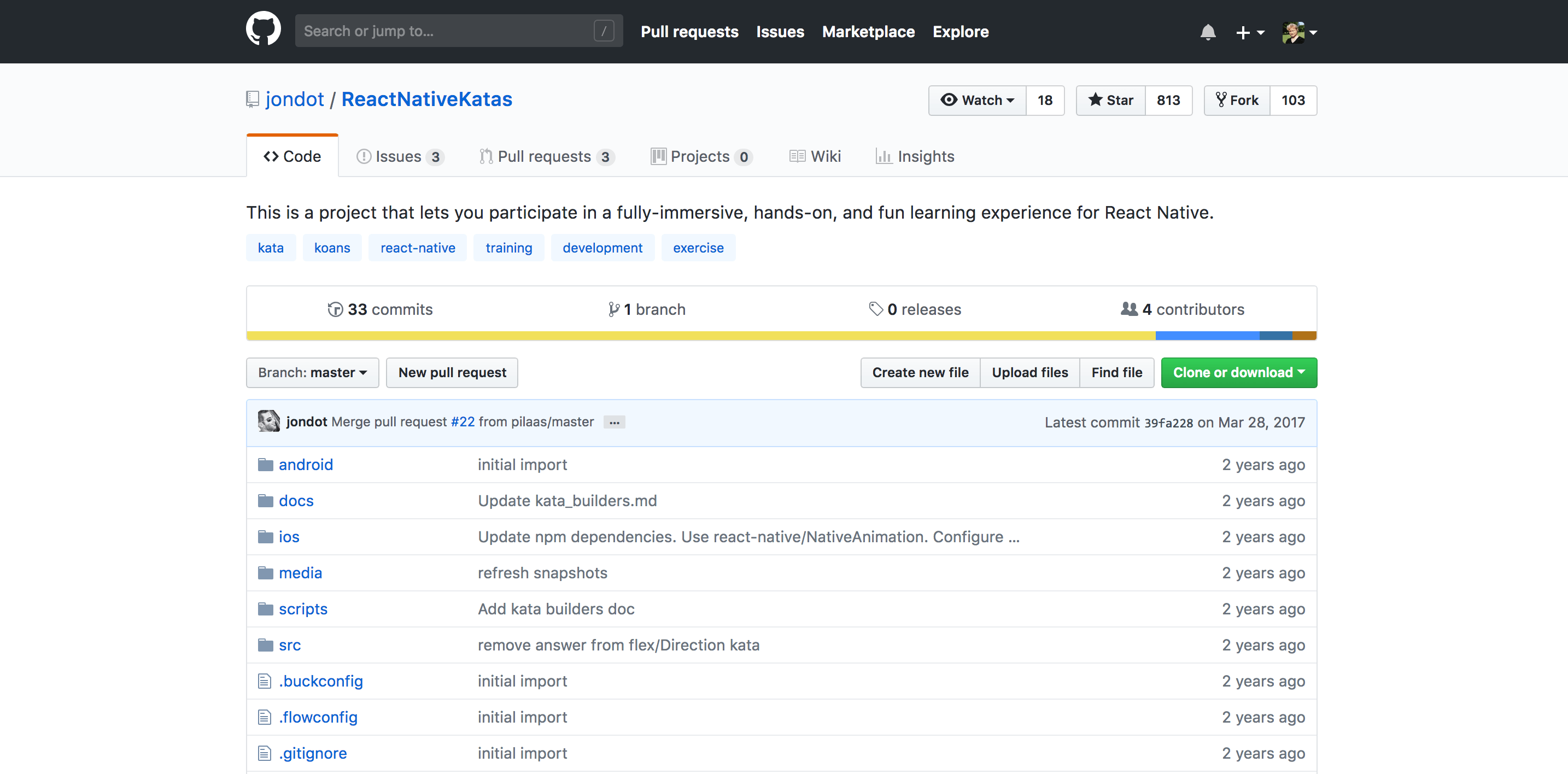
Task: Open the training topic tag
Action: tap(509, 248)
